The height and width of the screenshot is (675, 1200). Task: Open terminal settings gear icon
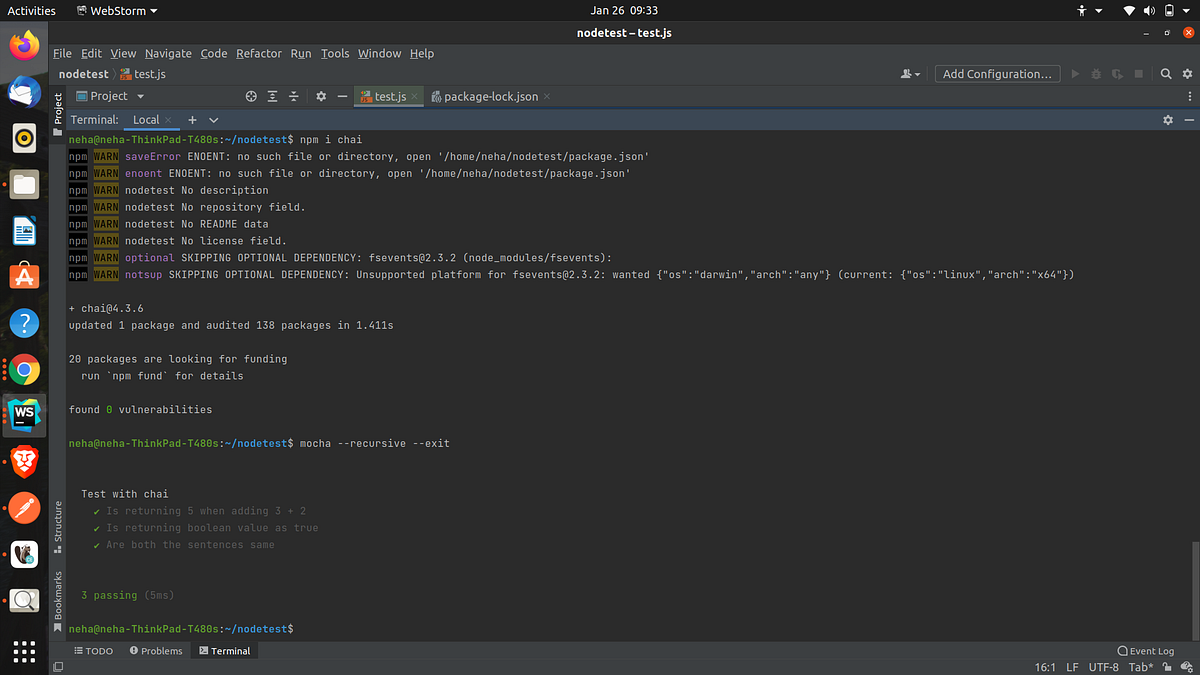[1167, 120]
